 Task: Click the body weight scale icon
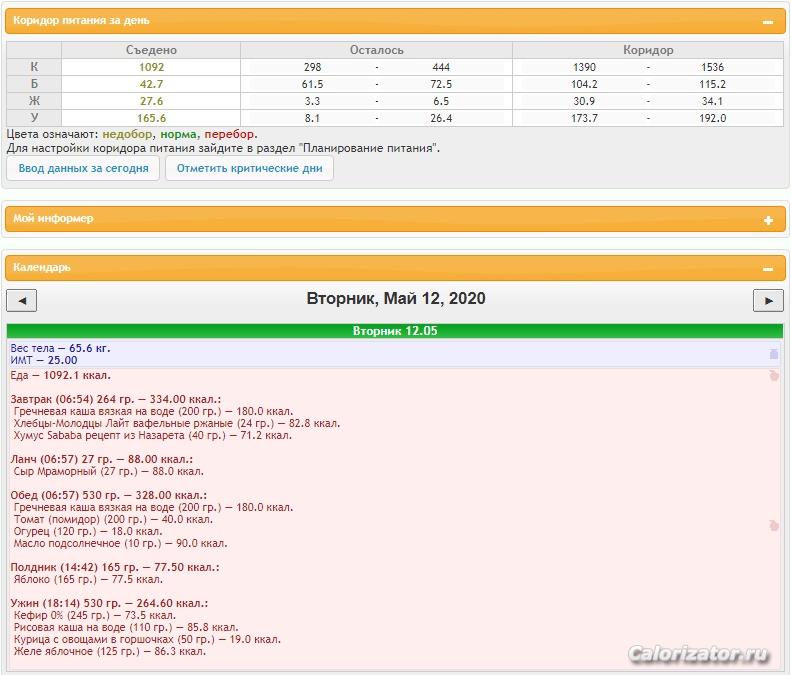tap(773, 354)
